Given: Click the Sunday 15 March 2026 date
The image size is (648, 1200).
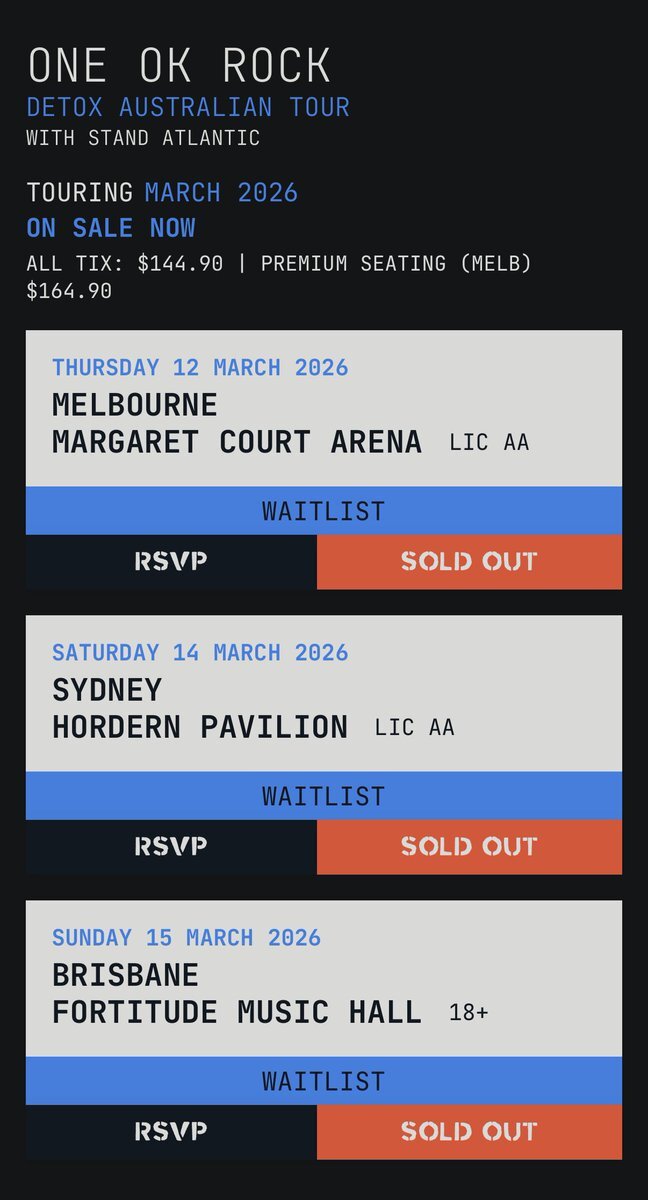Looking at the screenshot, I should tap(186, 938).
